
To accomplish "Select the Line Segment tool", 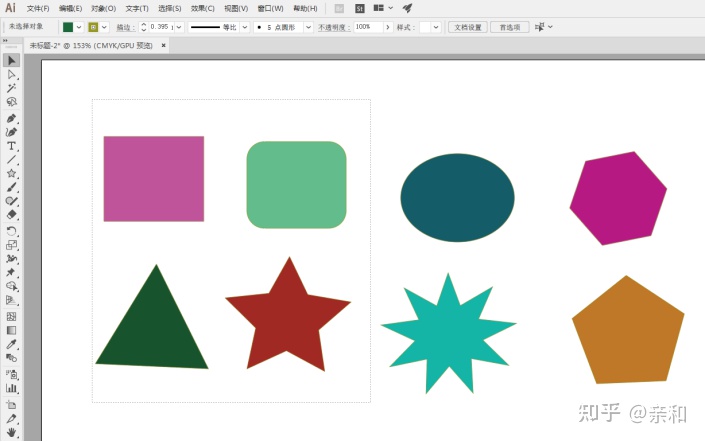I will pos(12,160).
